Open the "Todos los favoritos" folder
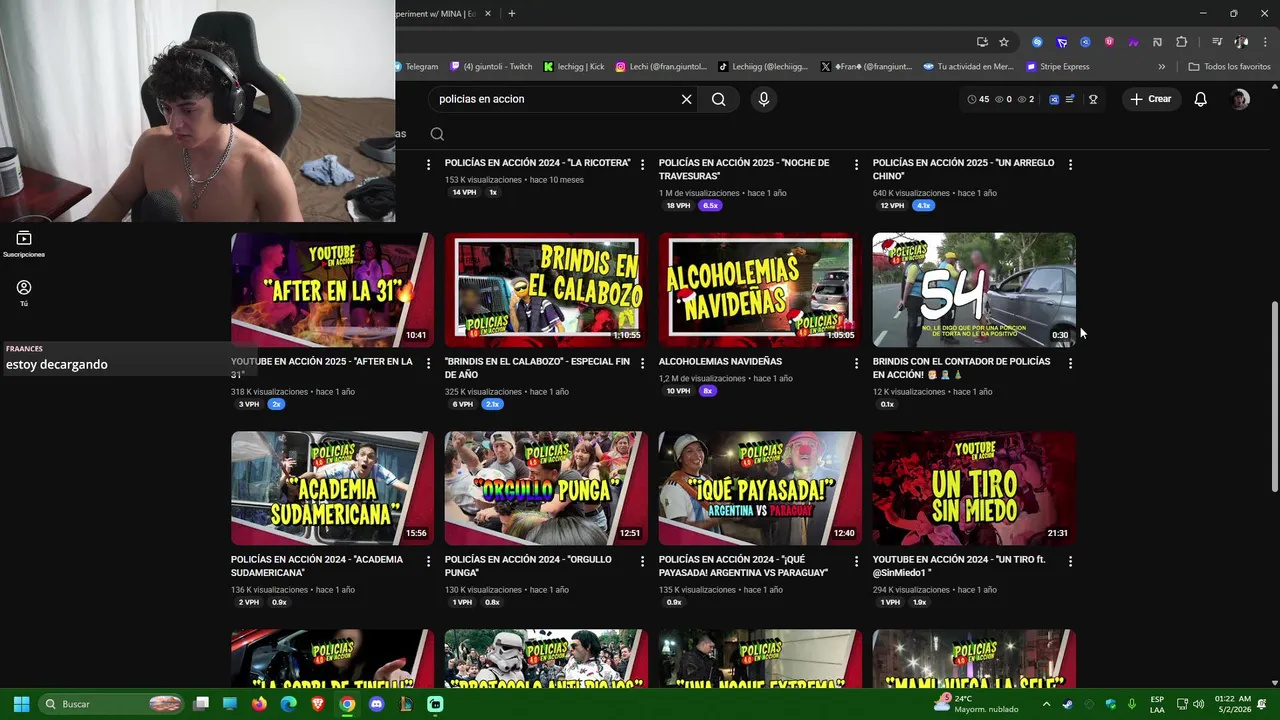Image resolution: width=1280 pixels, height=720 pixels. pyautogui.click(x=1229, y=67)
